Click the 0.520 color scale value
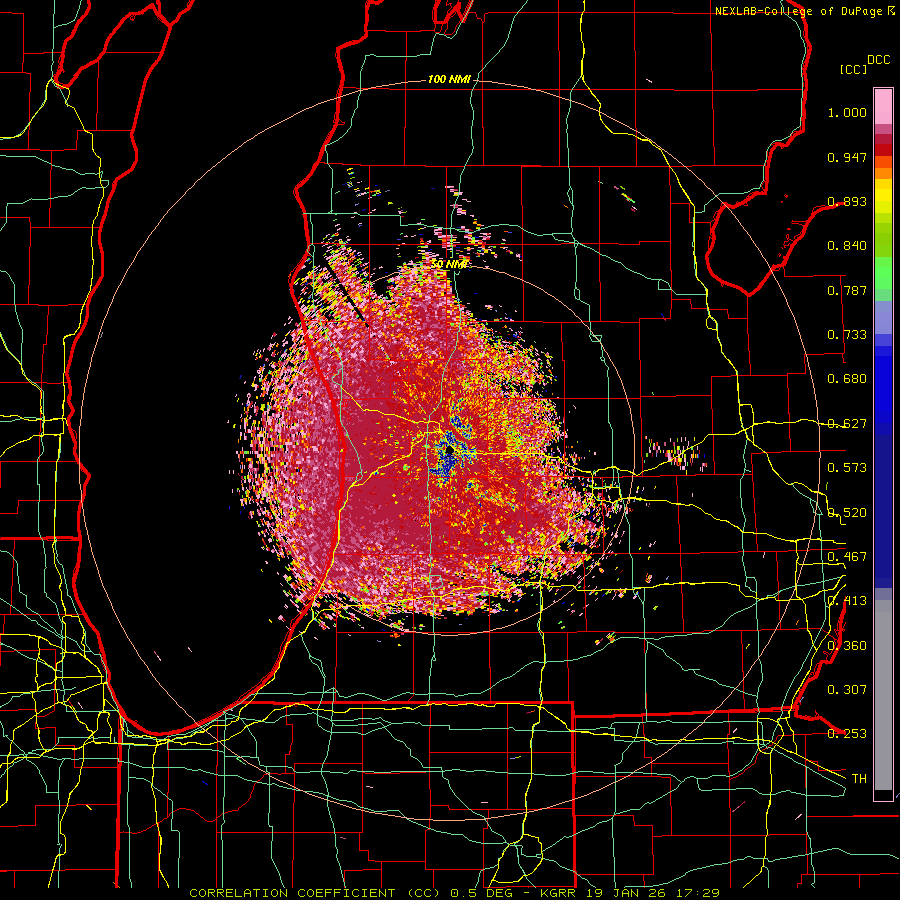This screenshot has width=900, height=900. [x=847, y=513]
